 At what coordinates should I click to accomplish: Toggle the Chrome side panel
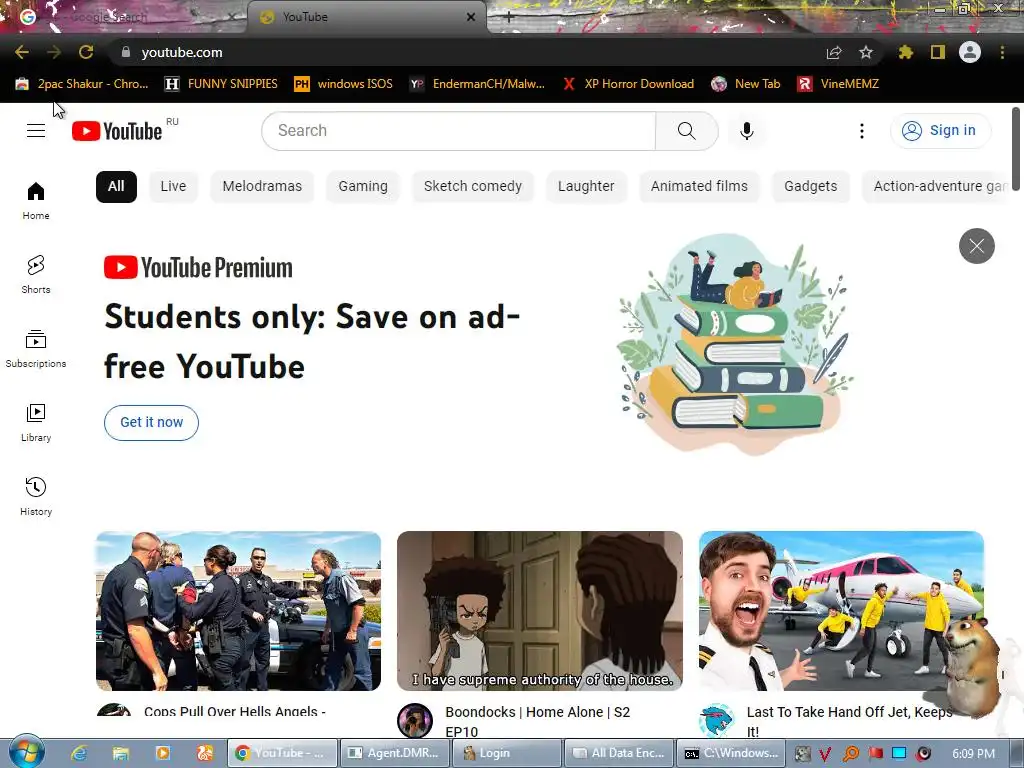[x=938, y=52]
